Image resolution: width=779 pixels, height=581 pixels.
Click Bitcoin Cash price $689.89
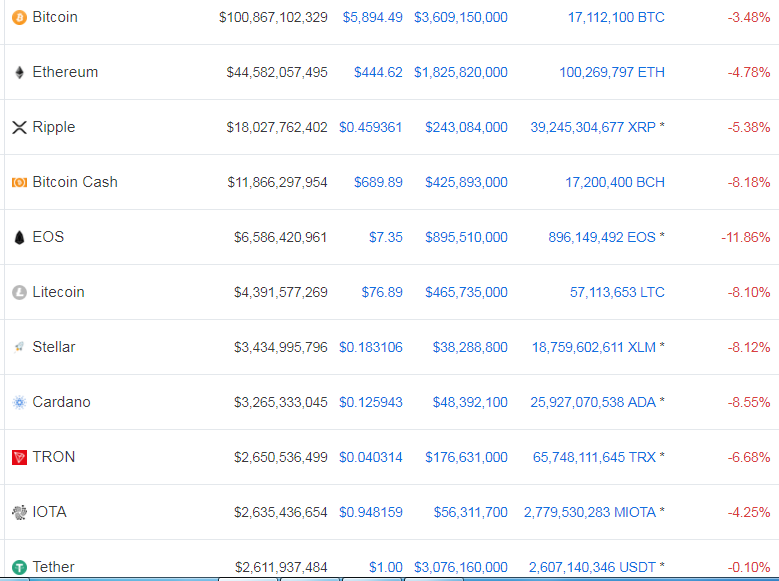tap(378, 182)
